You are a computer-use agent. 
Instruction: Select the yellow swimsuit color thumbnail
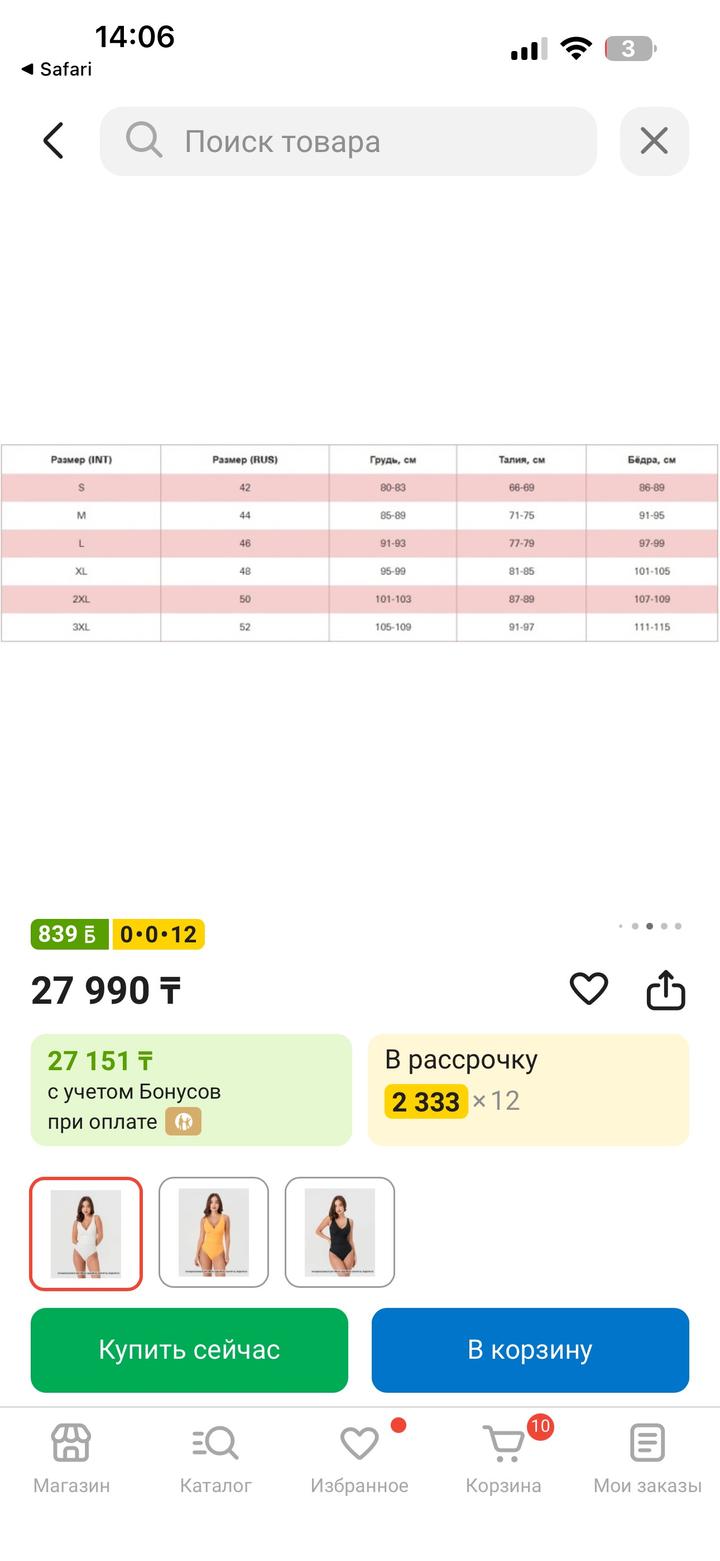click(213, 1233)
